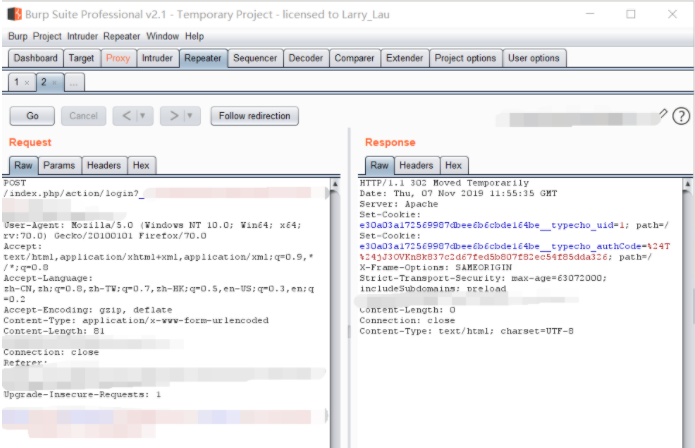The image size is (695, 448).
Task: Click the pencil edit target icon
Action: click(663, 113)
